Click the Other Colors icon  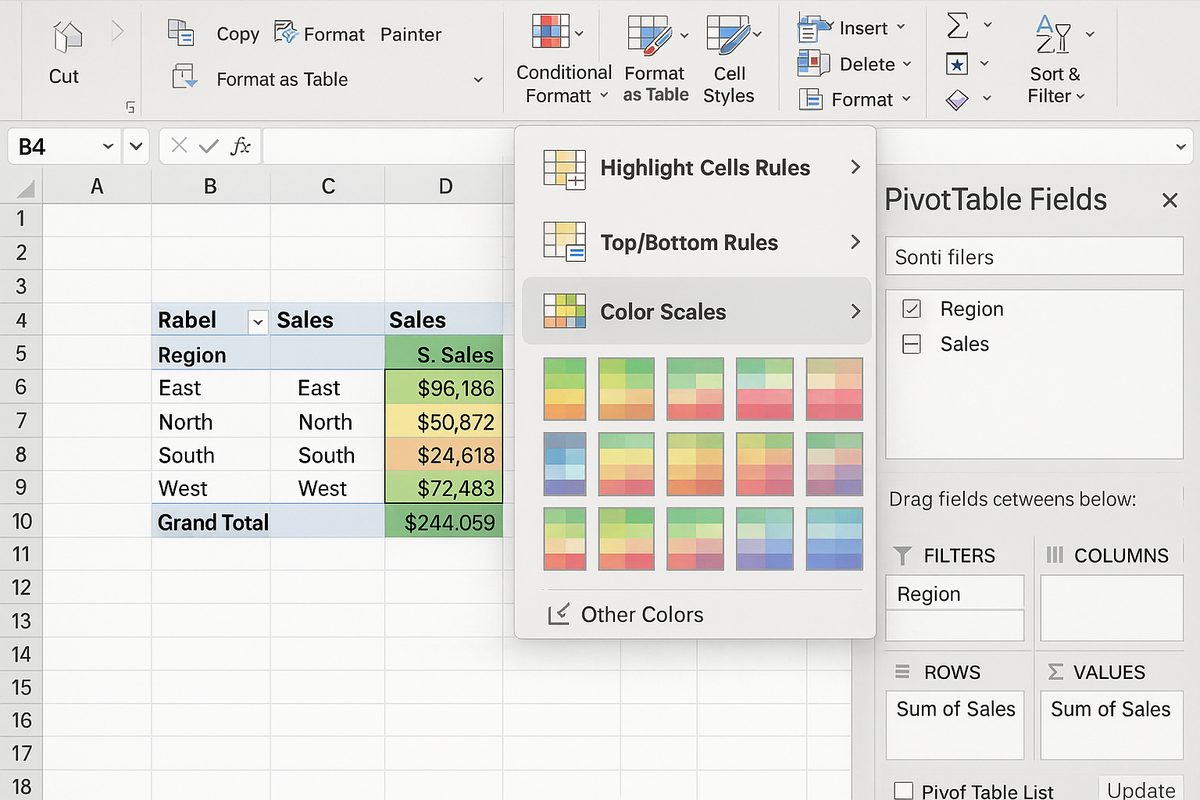point(558,613)
